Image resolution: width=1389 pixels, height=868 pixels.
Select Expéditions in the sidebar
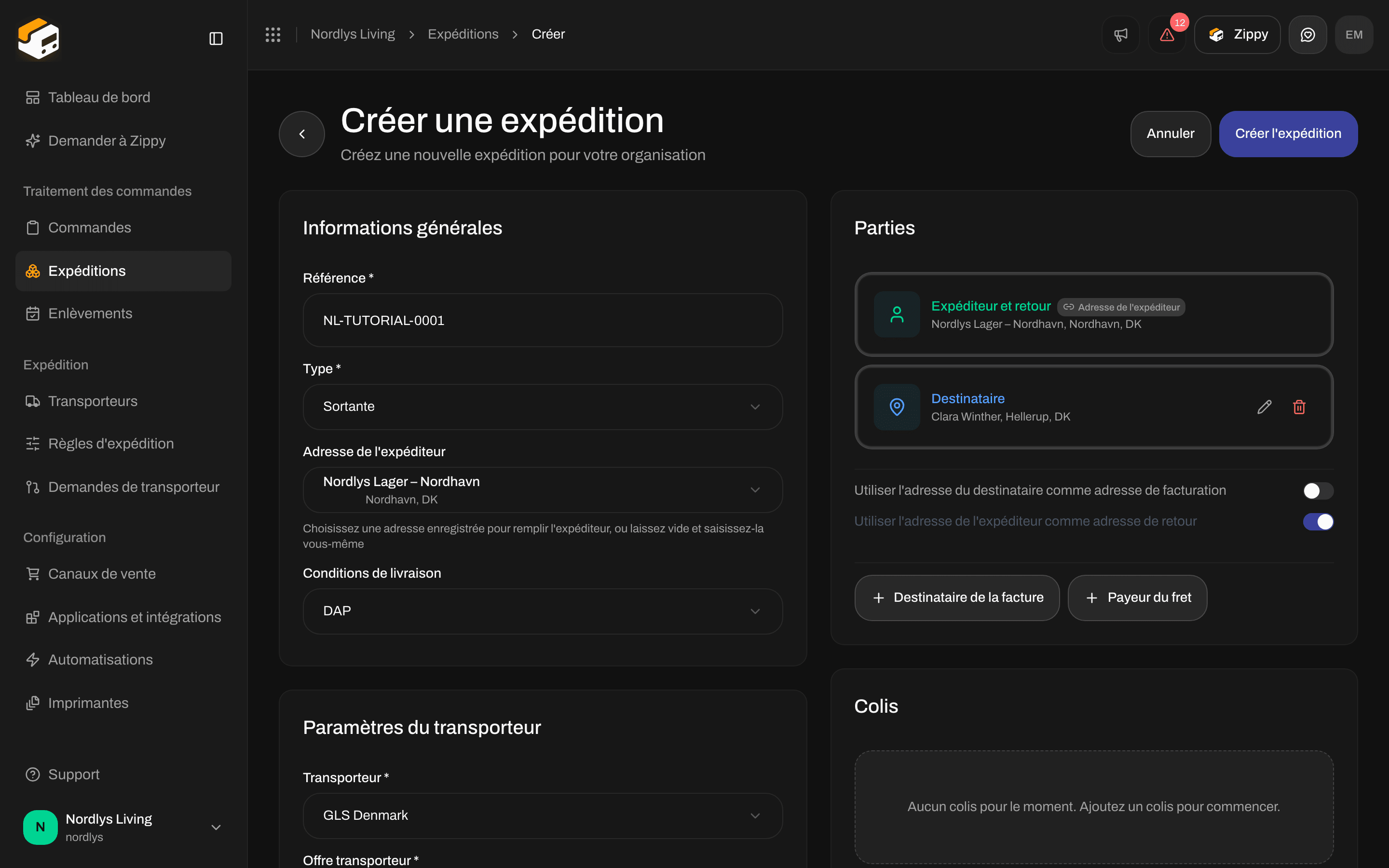[123, 271]
